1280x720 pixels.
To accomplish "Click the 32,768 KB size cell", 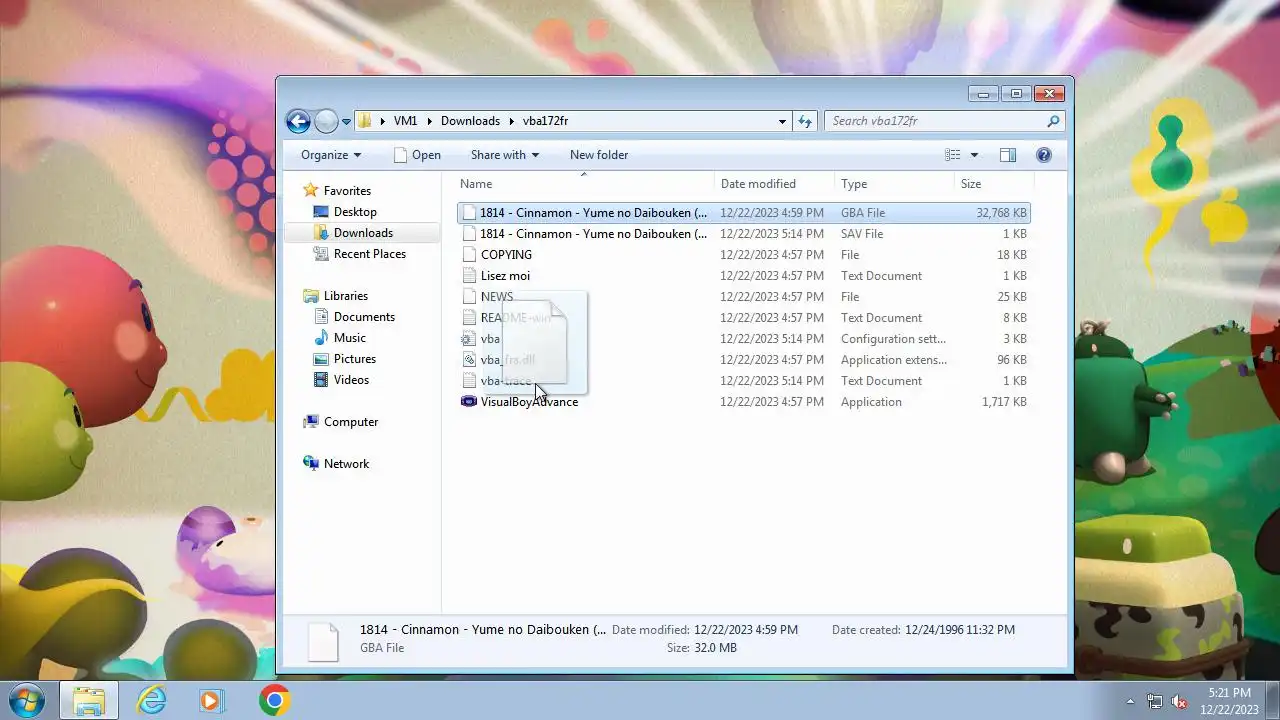I will (x=1001, y=213).
